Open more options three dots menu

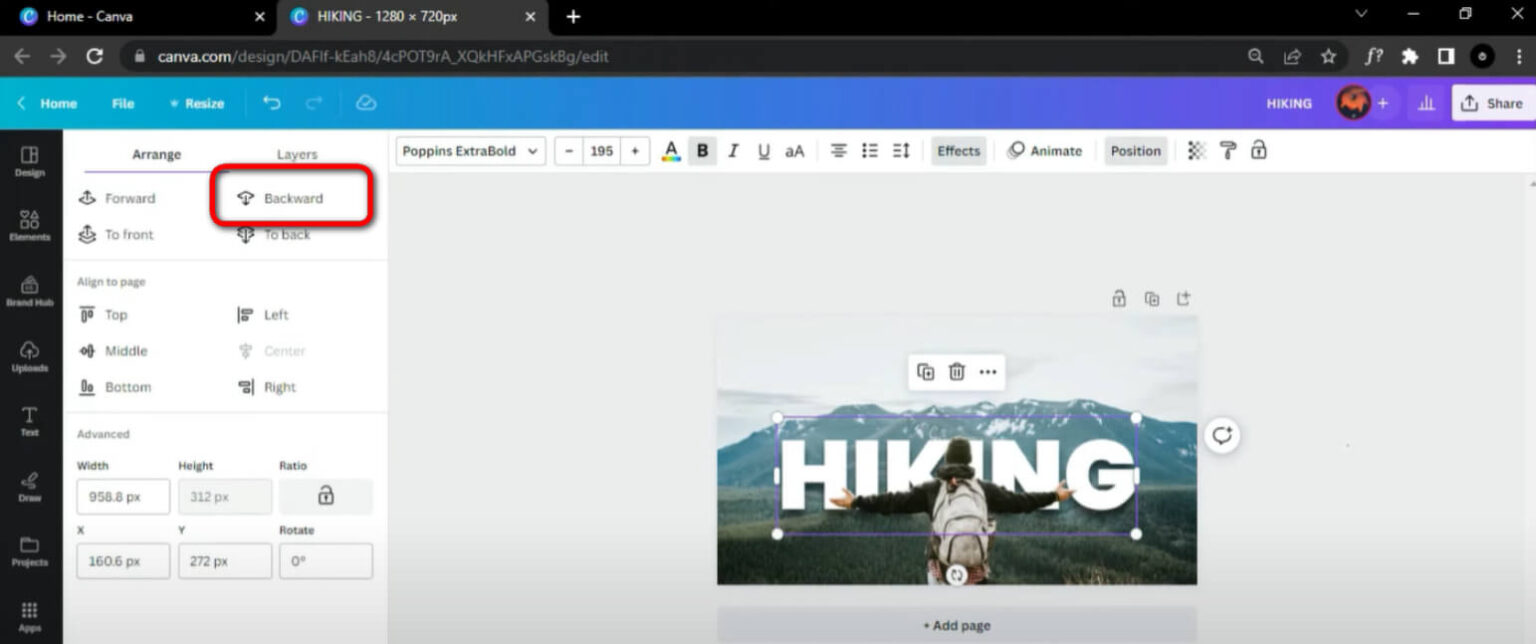point(988,372)
